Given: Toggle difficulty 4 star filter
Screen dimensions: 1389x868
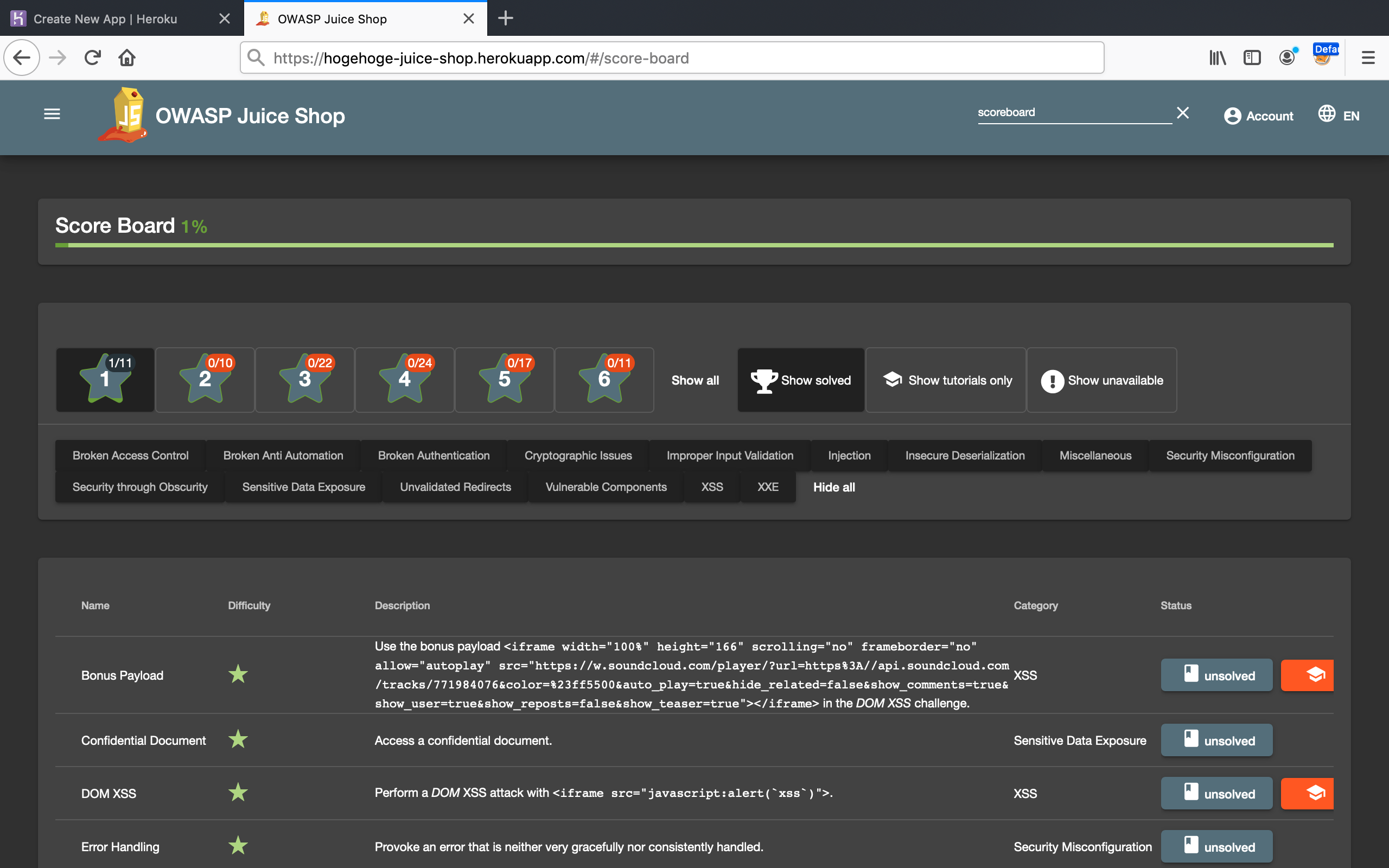Looking at the screenshot, I should tap(405, 379).
